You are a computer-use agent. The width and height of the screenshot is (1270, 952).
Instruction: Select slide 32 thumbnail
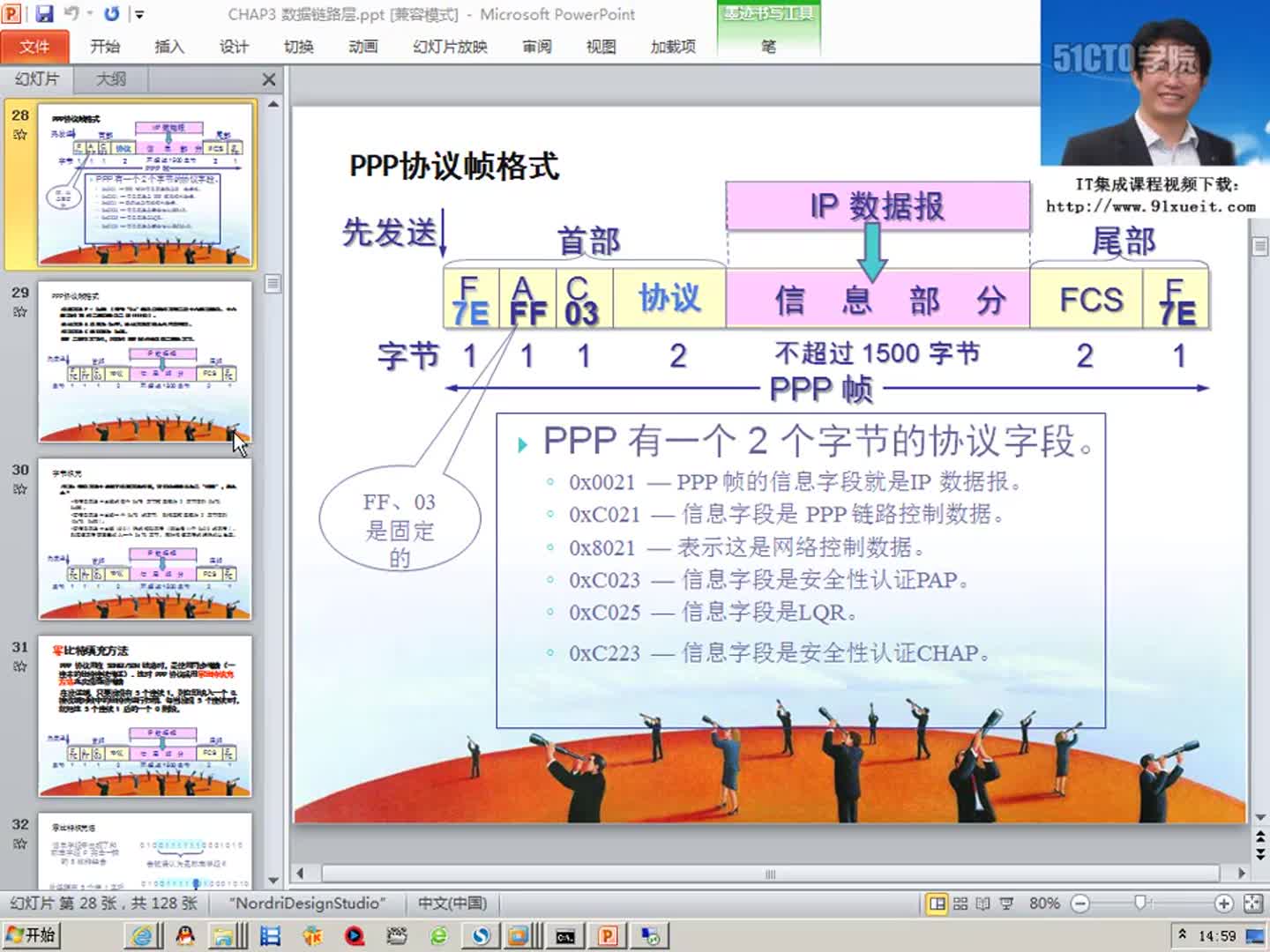tap(145, 851)
